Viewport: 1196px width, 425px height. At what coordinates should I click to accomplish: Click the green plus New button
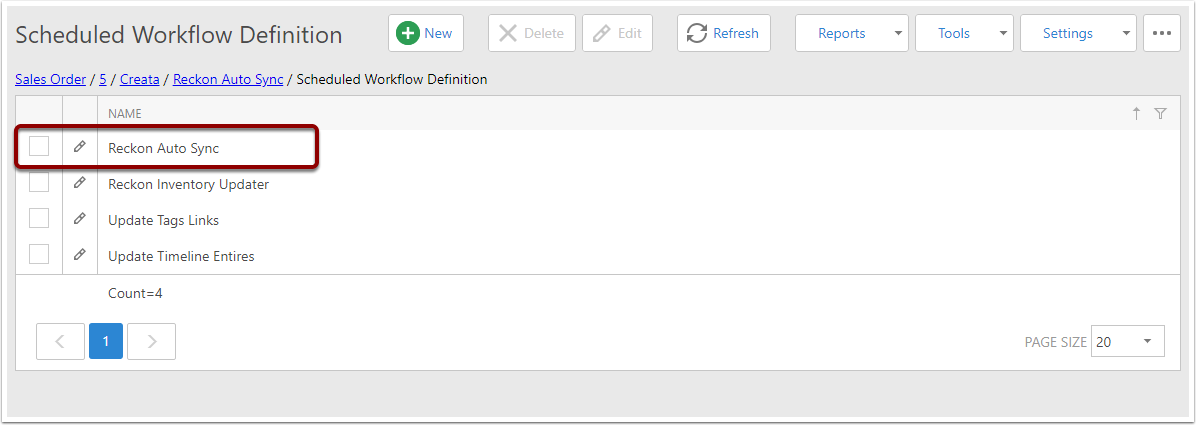[x=426, y=34]
